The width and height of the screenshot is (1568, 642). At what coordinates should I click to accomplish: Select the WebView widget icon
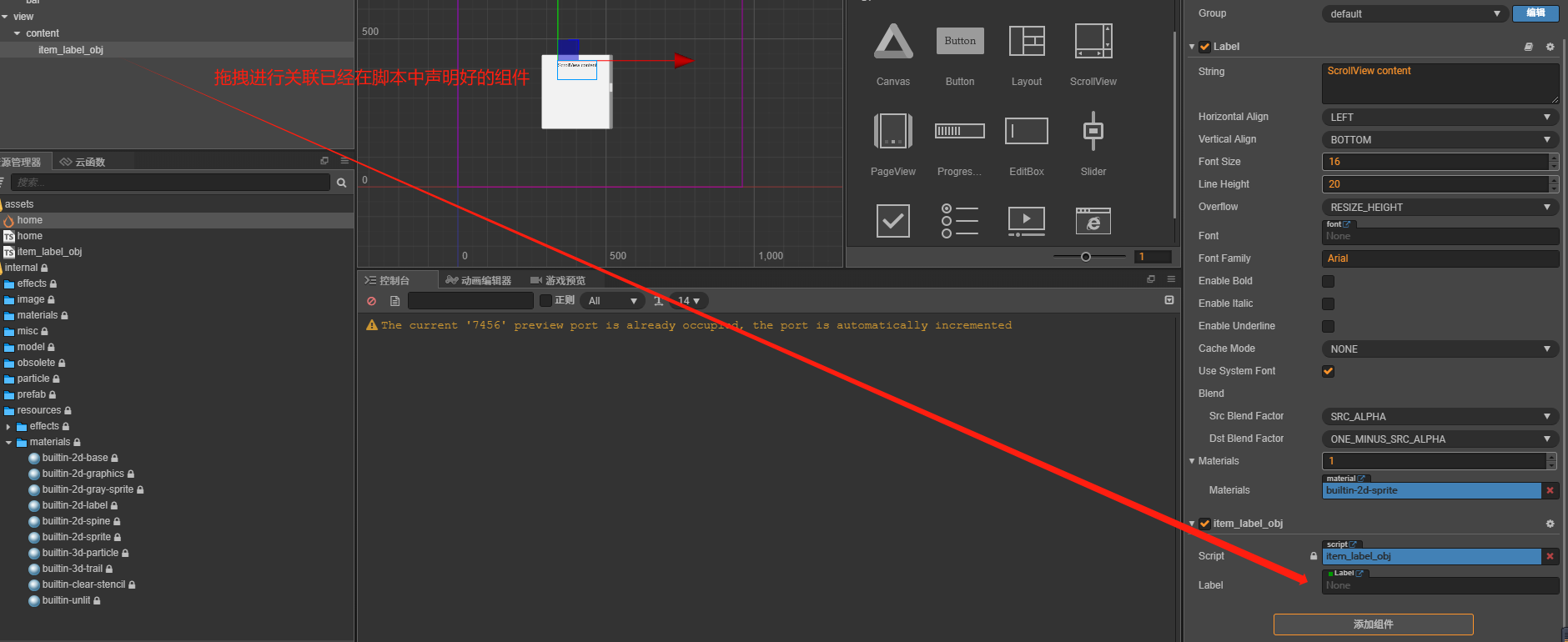click(1093, 221)
